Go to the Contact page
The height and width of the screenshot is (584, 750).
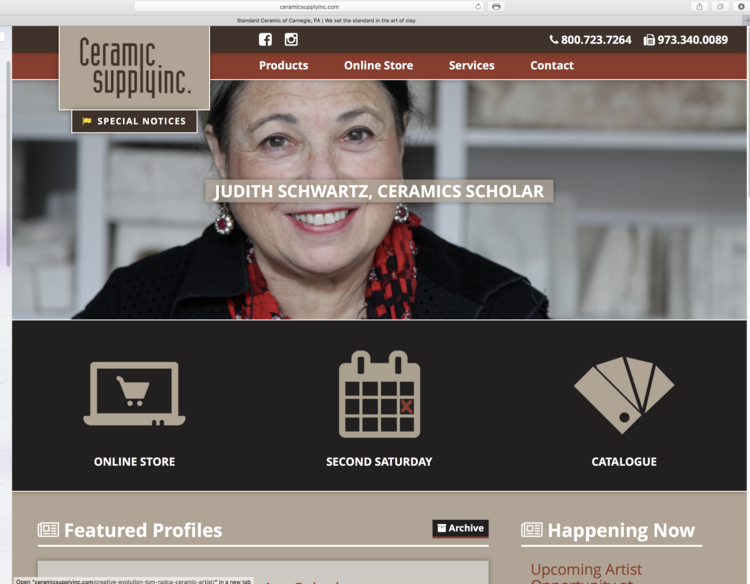click(x=552, y=66)
